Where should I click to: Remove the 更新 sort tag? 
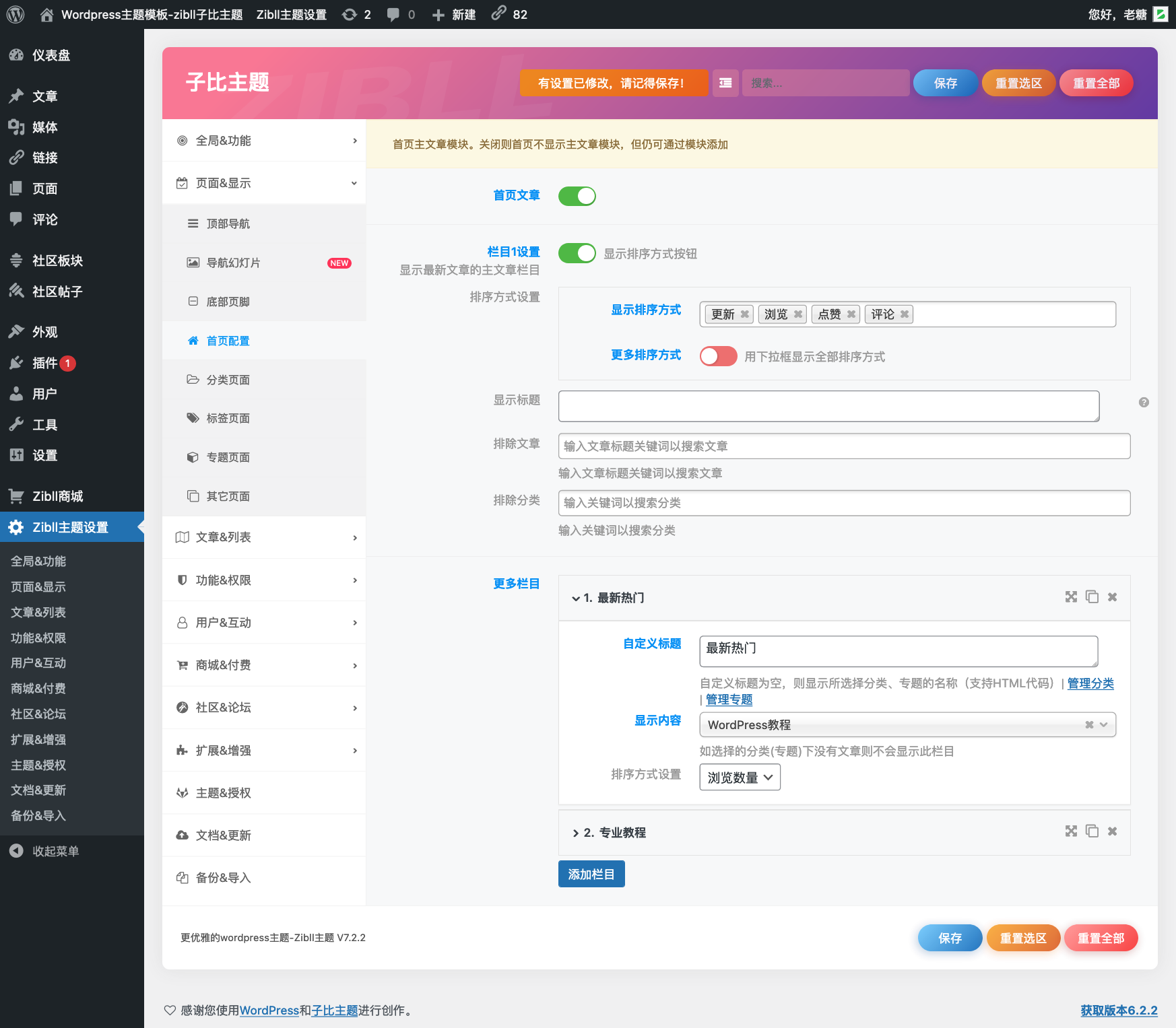744,314
